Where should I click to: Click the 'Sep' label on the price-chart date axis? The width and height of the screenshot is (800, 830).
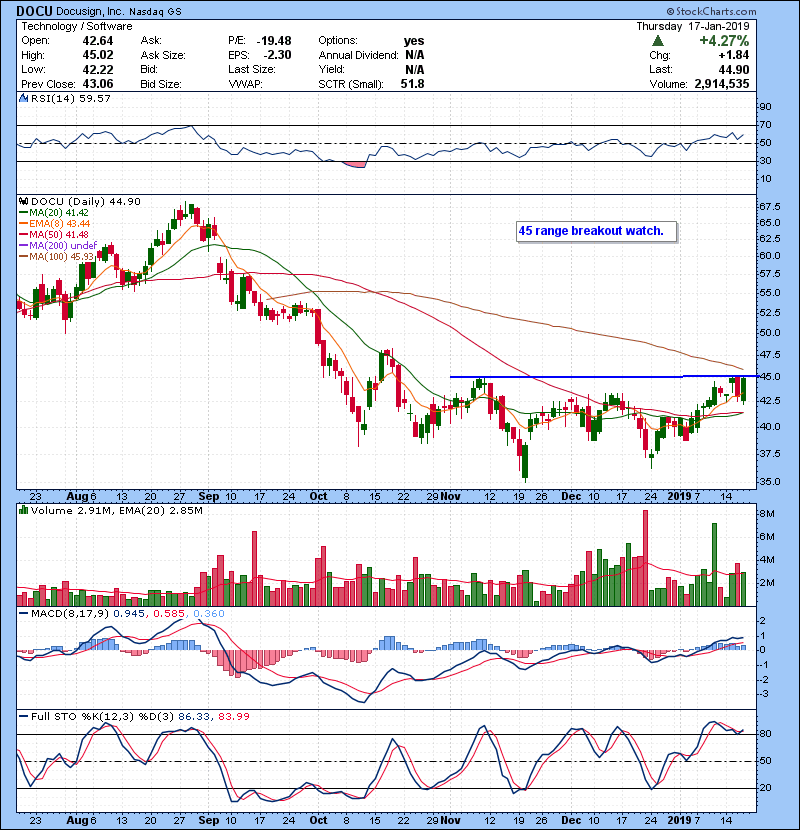(209, 497)
